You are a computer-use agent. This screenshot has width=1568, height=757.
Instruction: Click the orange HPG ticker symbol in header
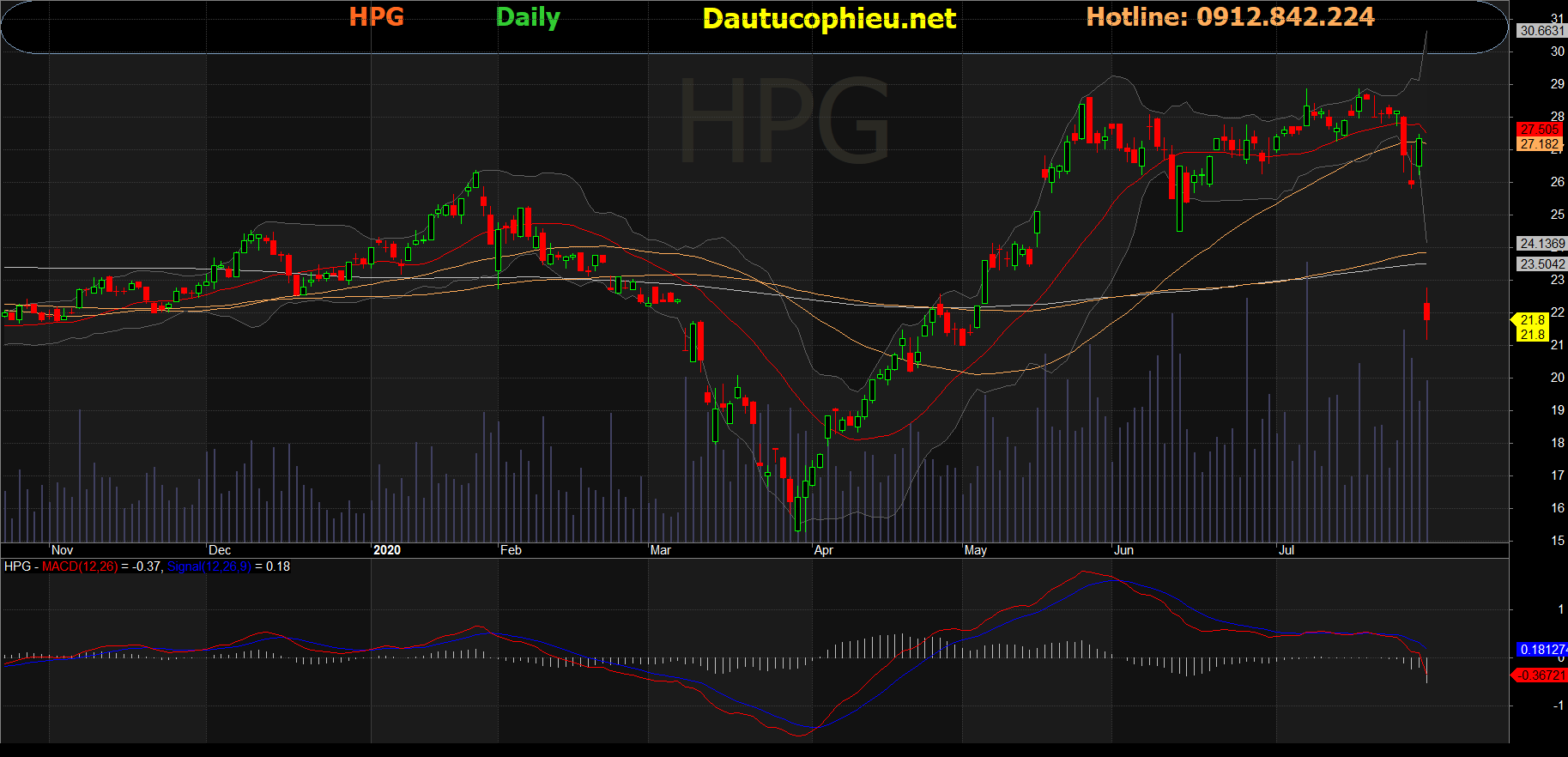376,17
